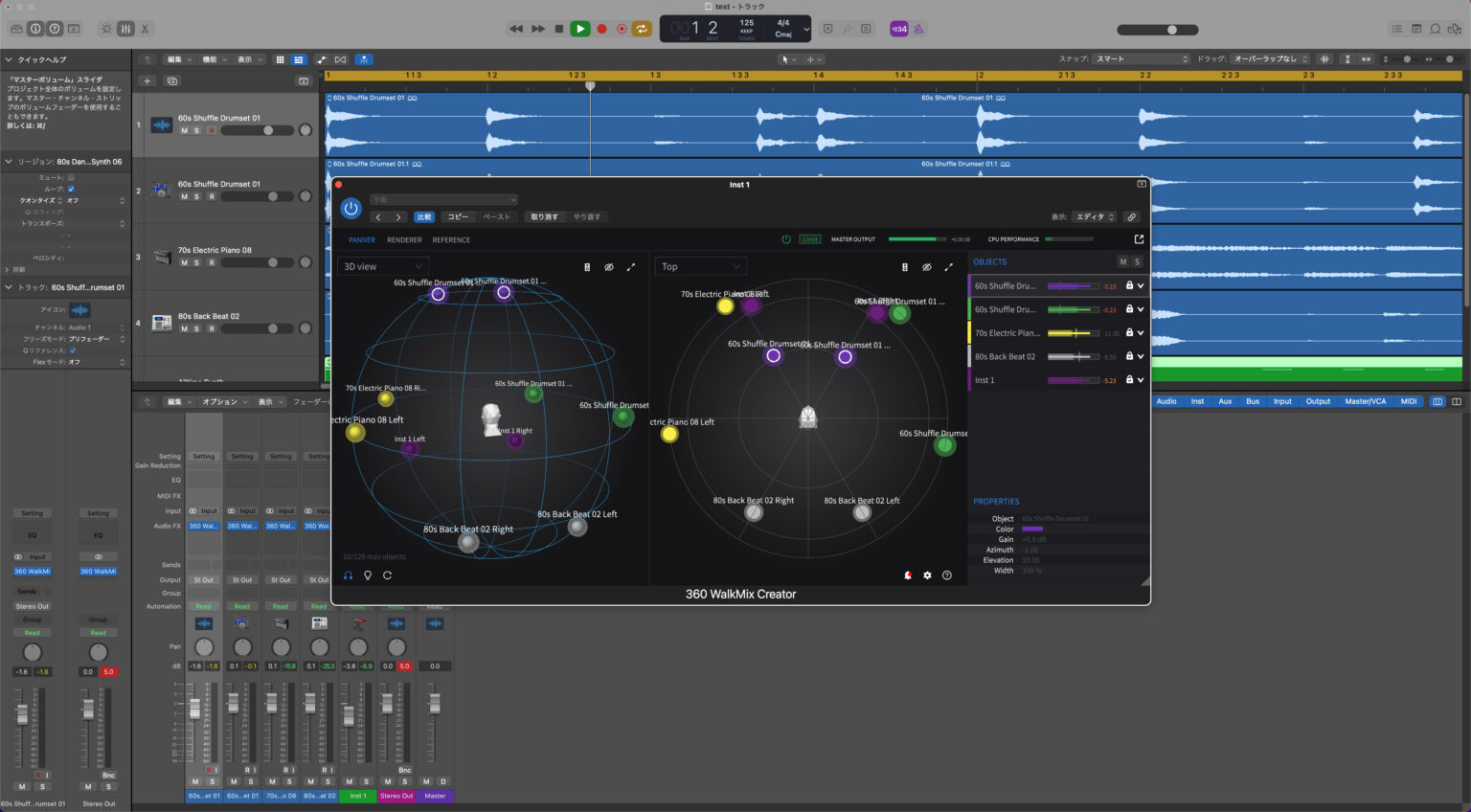Switch to the REFERENCE tab
Viewport: 1471px width, 812px height.
pos(450,240)
